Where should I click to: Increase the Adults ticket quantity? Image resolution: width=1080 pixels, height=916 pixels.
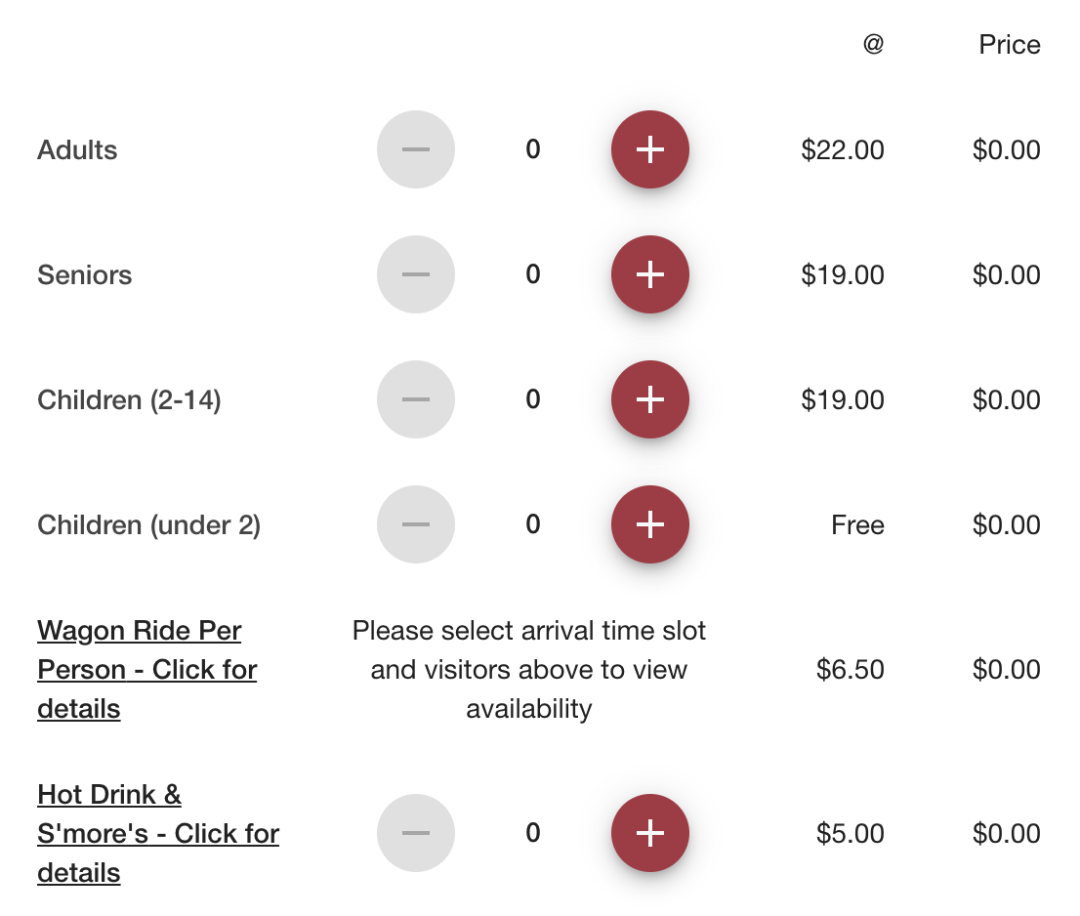[650, 150]
